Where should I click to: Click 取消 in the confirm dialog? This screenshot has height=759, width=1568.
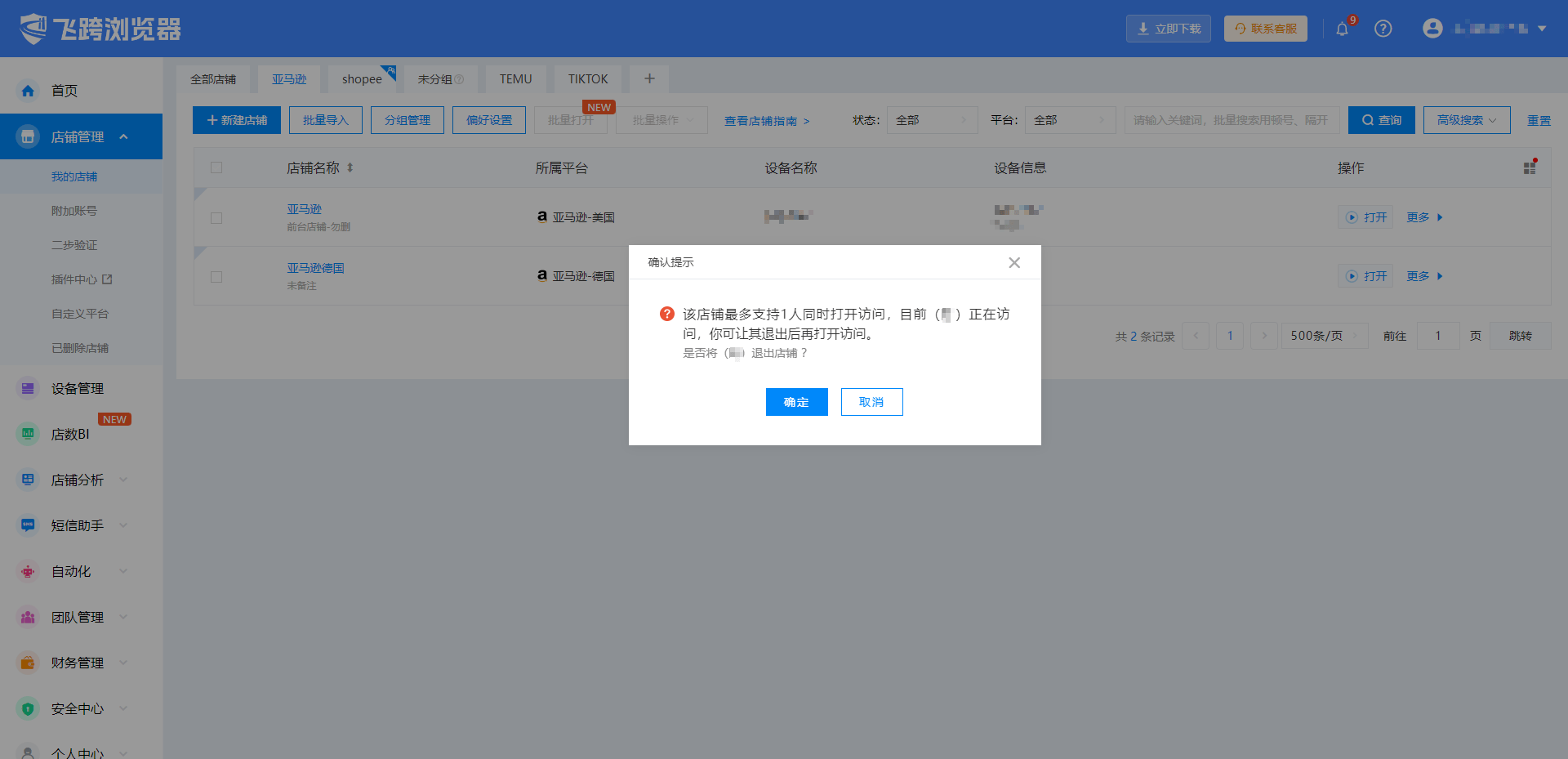tap(871, 402)
